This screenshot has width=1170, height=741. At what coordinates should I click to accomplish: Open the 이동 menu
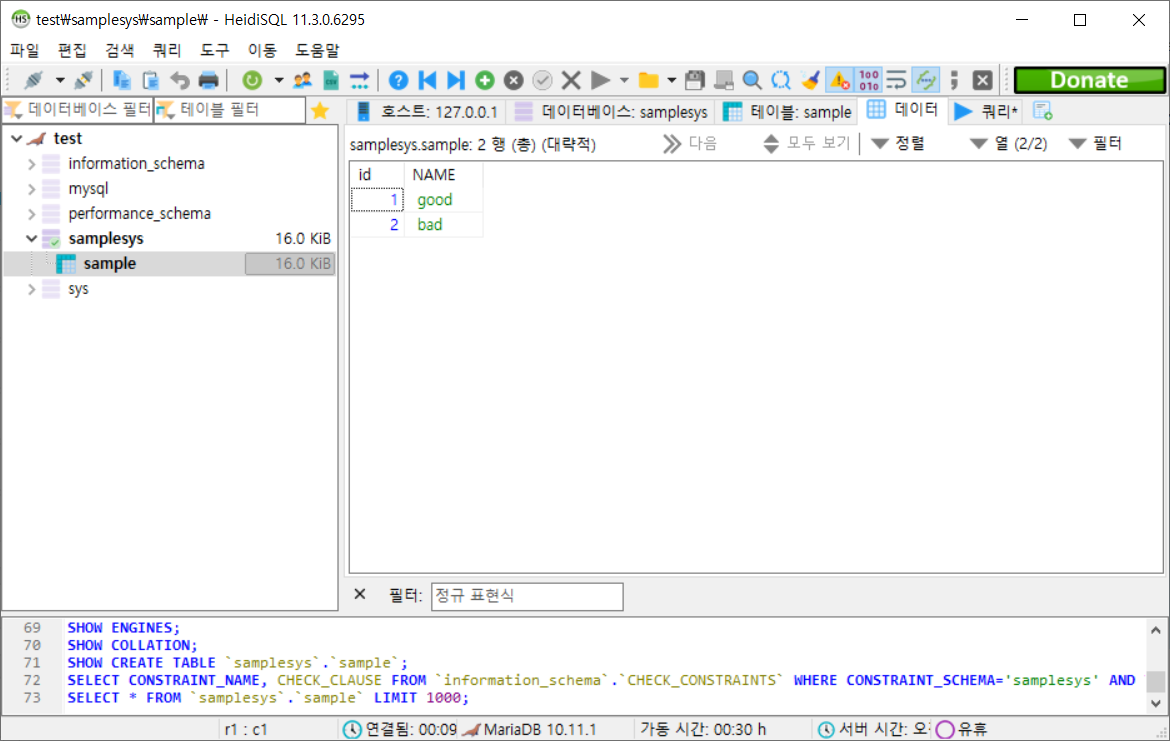[x=262, y=50]
